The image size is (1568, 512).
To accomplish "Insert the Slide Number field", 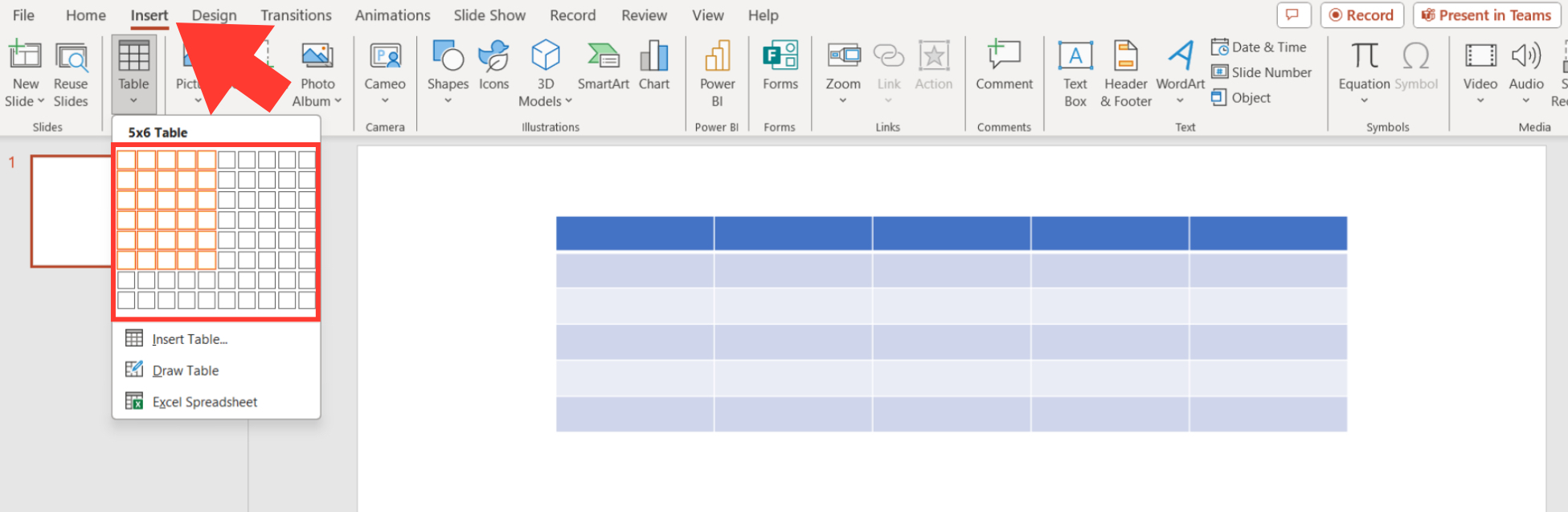I will tap(1262, 72).
